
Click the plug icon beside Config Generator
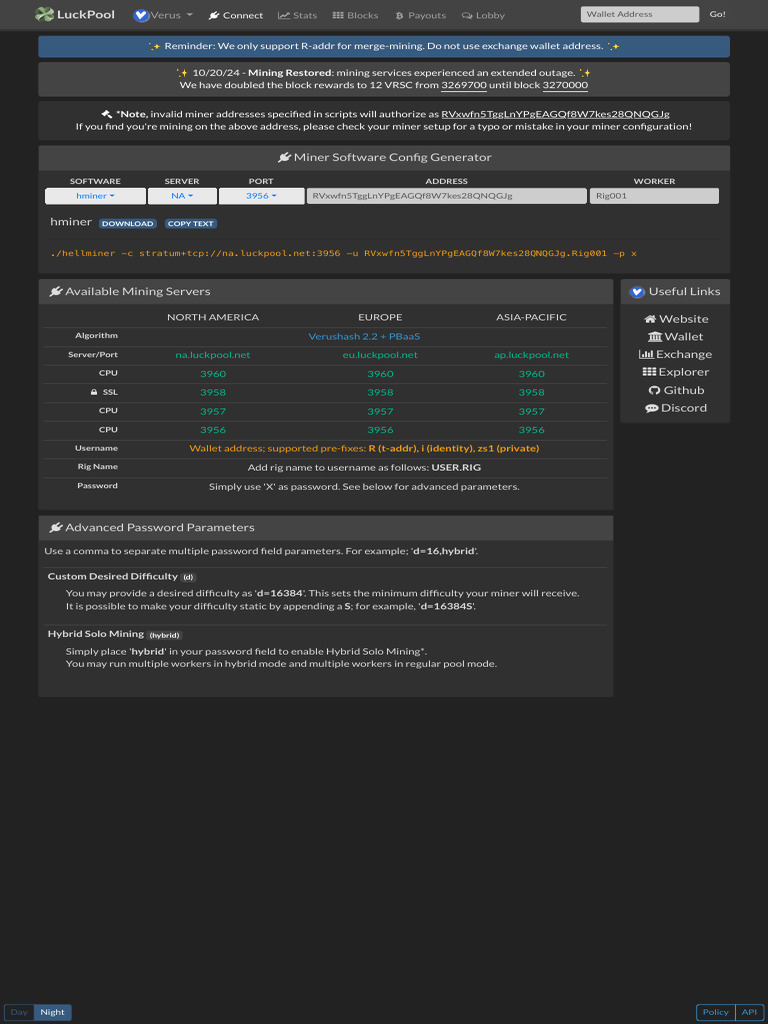[x=284, y=157]
